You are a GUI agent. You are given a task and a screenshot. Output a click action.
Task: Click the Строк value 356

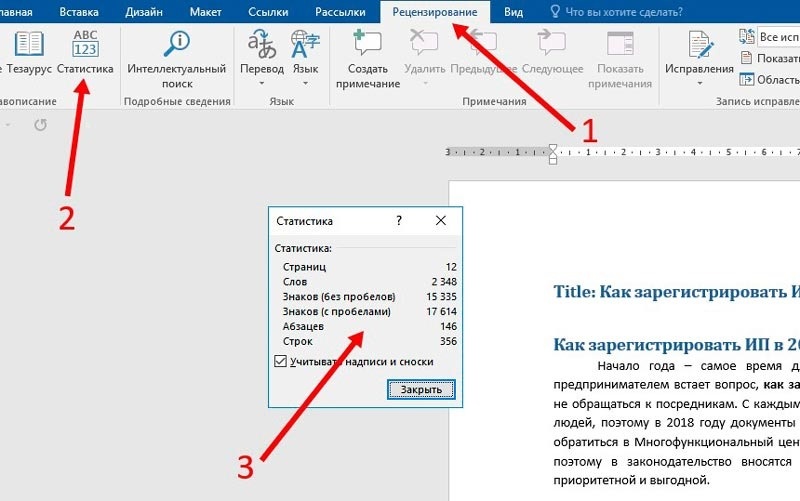pos(448,341)
